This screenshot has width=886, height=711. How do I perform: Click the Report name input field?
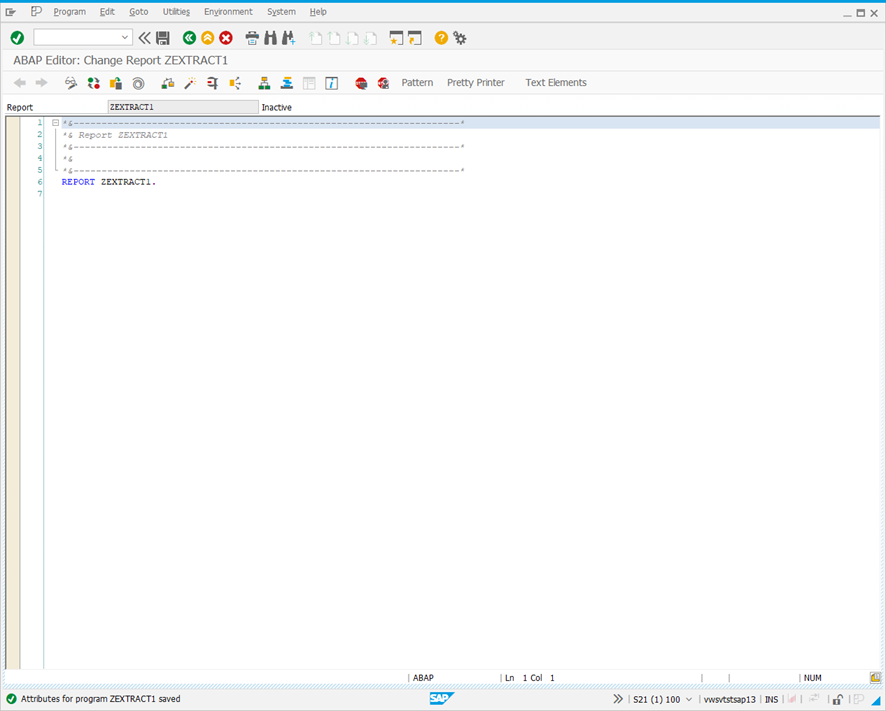[x=183, y=106]
